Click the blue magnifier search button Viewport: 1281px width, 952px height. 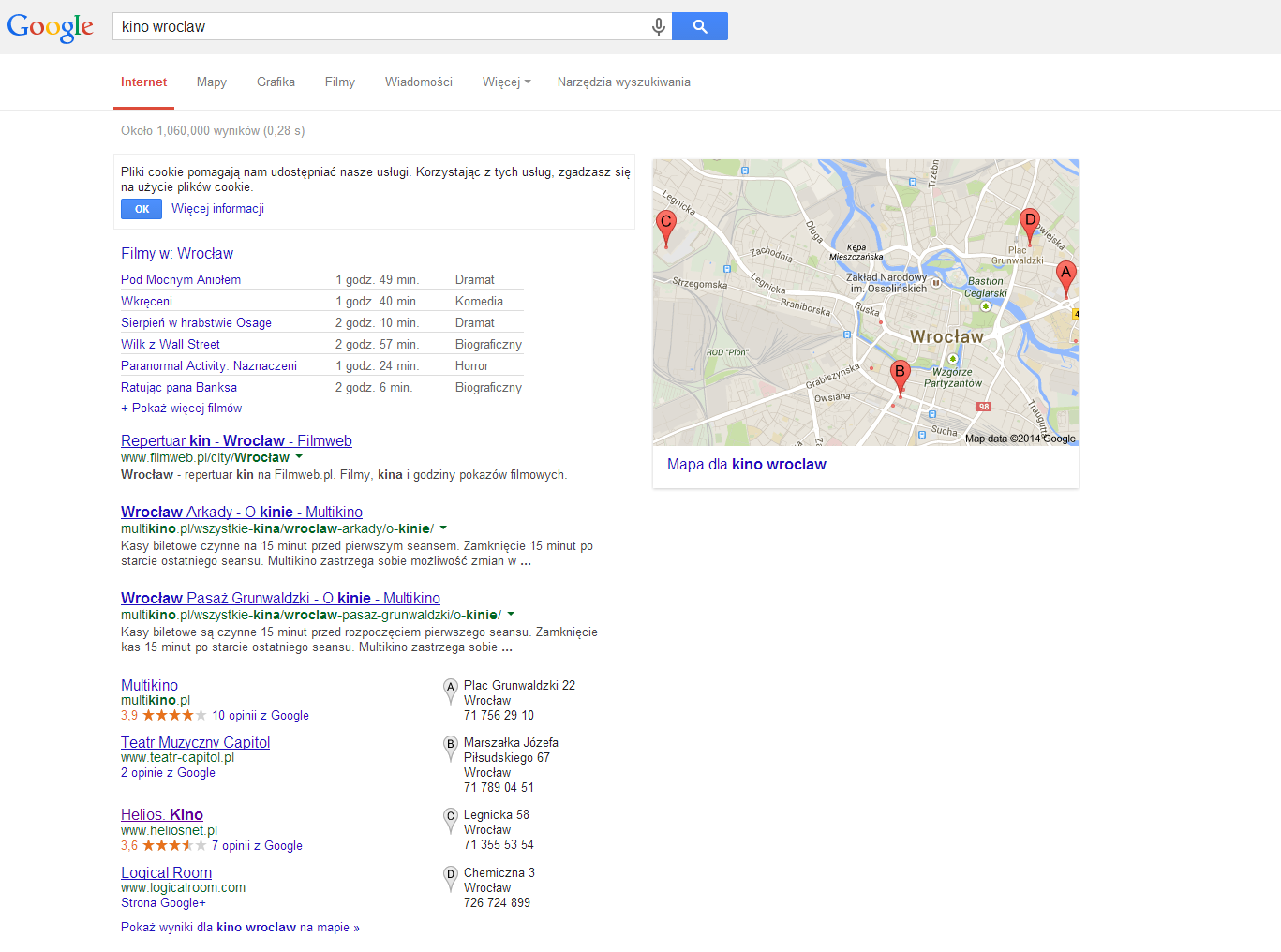click(x=700, y=26)
